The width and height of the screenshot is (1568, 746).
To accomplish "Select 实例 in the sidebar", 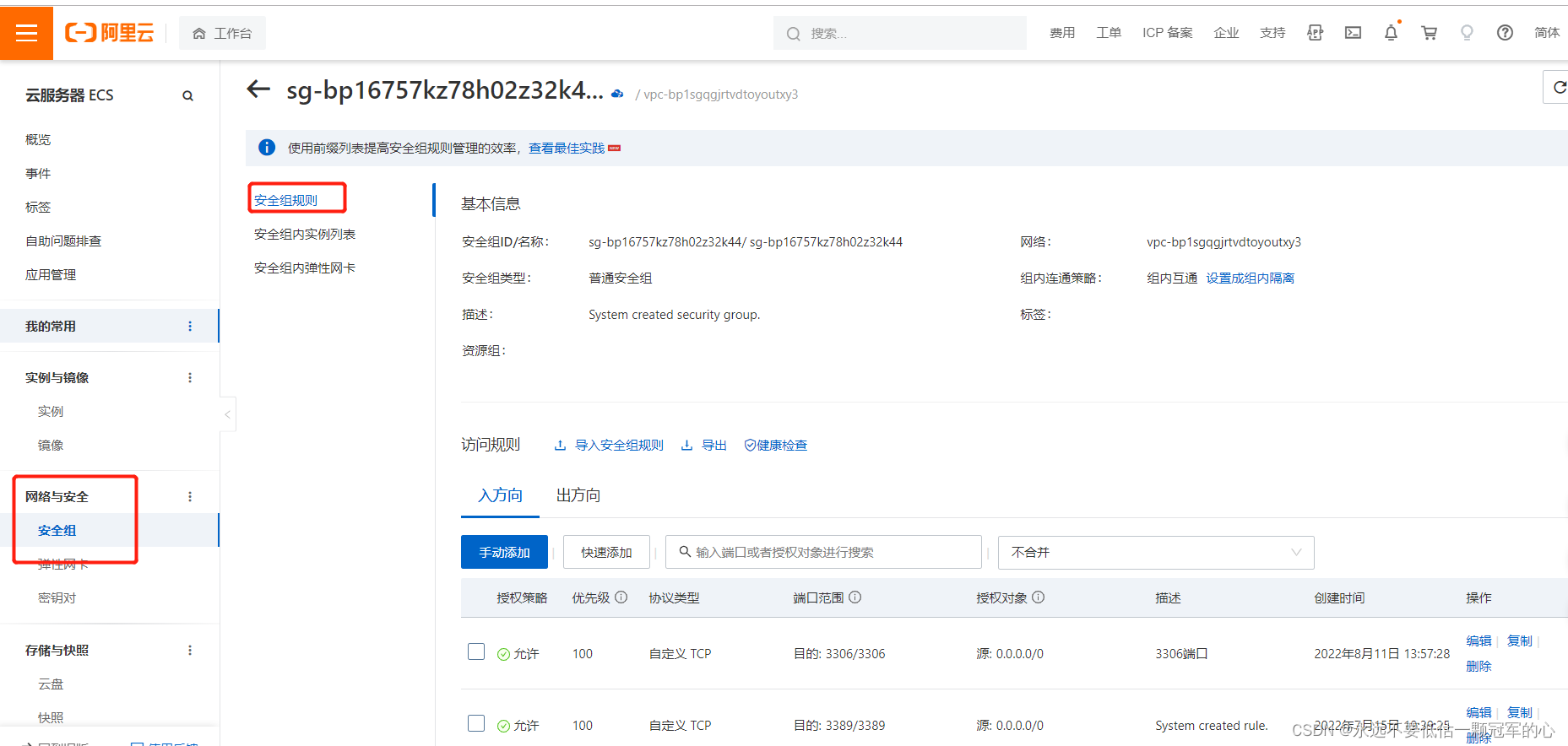I will [51, 411].
